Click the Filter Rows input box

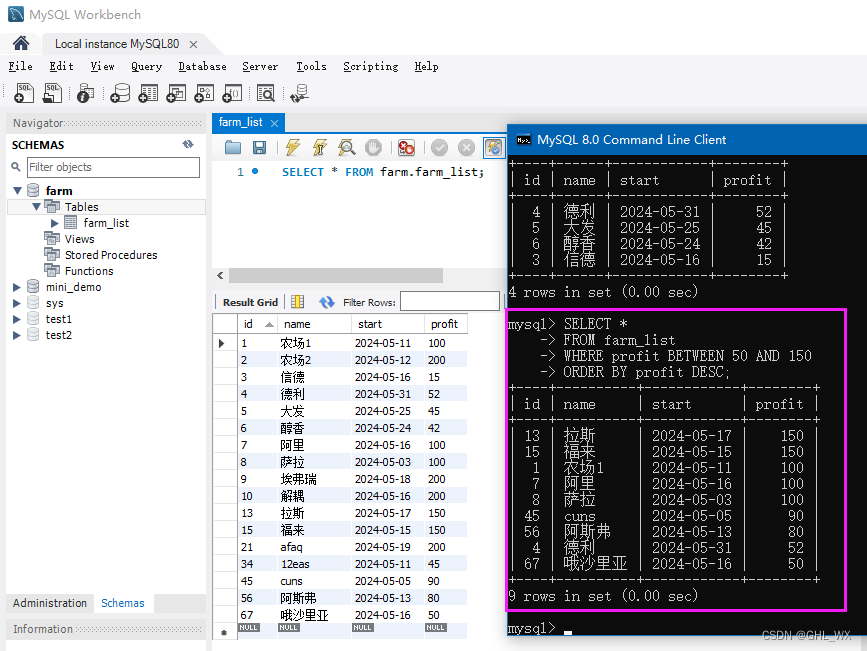tap(450, 301)
